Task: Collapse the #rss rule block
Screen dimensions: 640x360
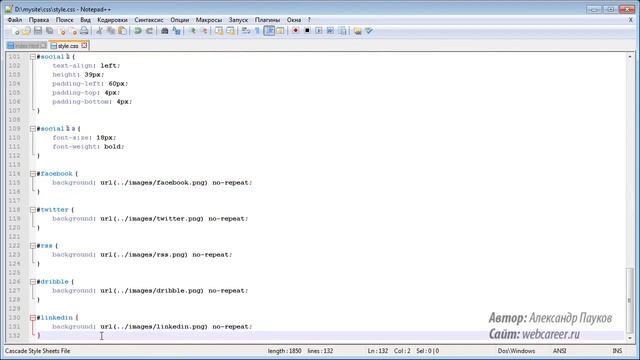Action: (x=33, y=246)
